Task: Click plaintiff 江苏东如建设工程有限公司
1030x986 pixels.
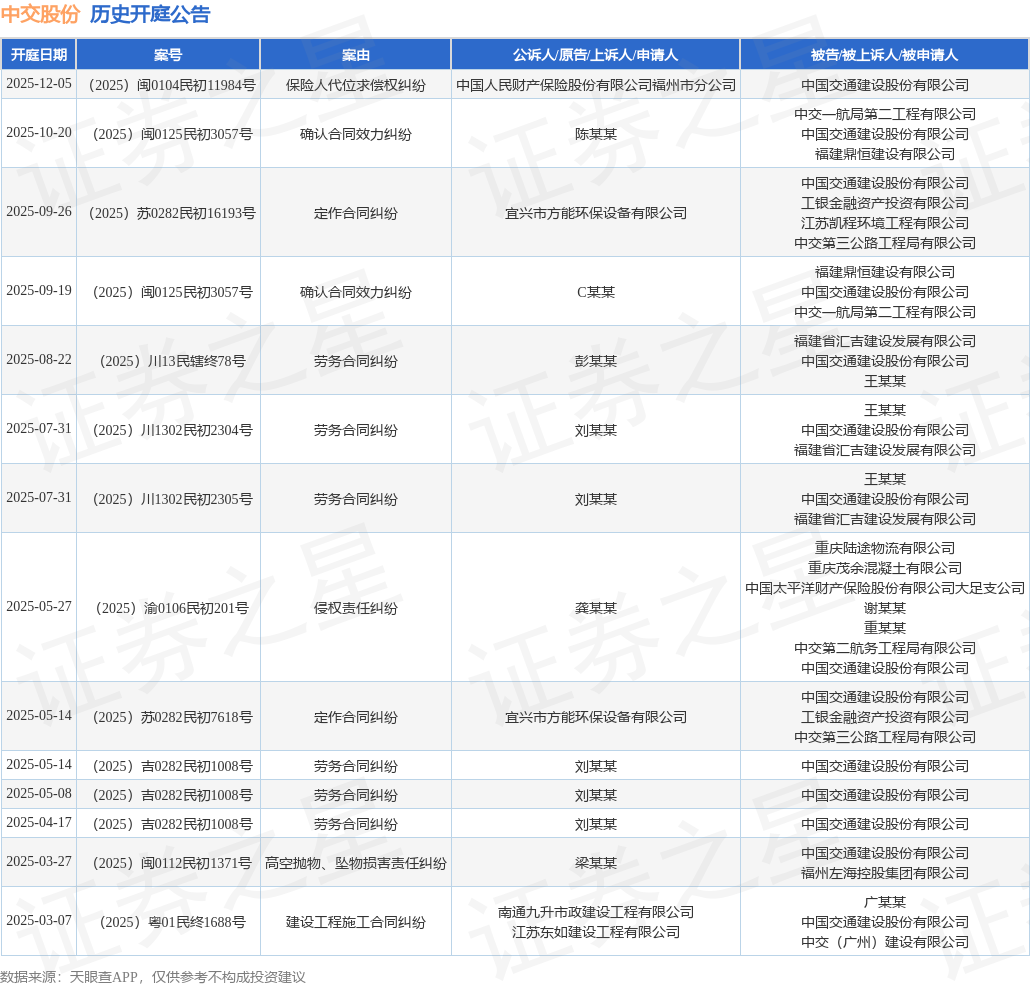Action: pos(596,931)
